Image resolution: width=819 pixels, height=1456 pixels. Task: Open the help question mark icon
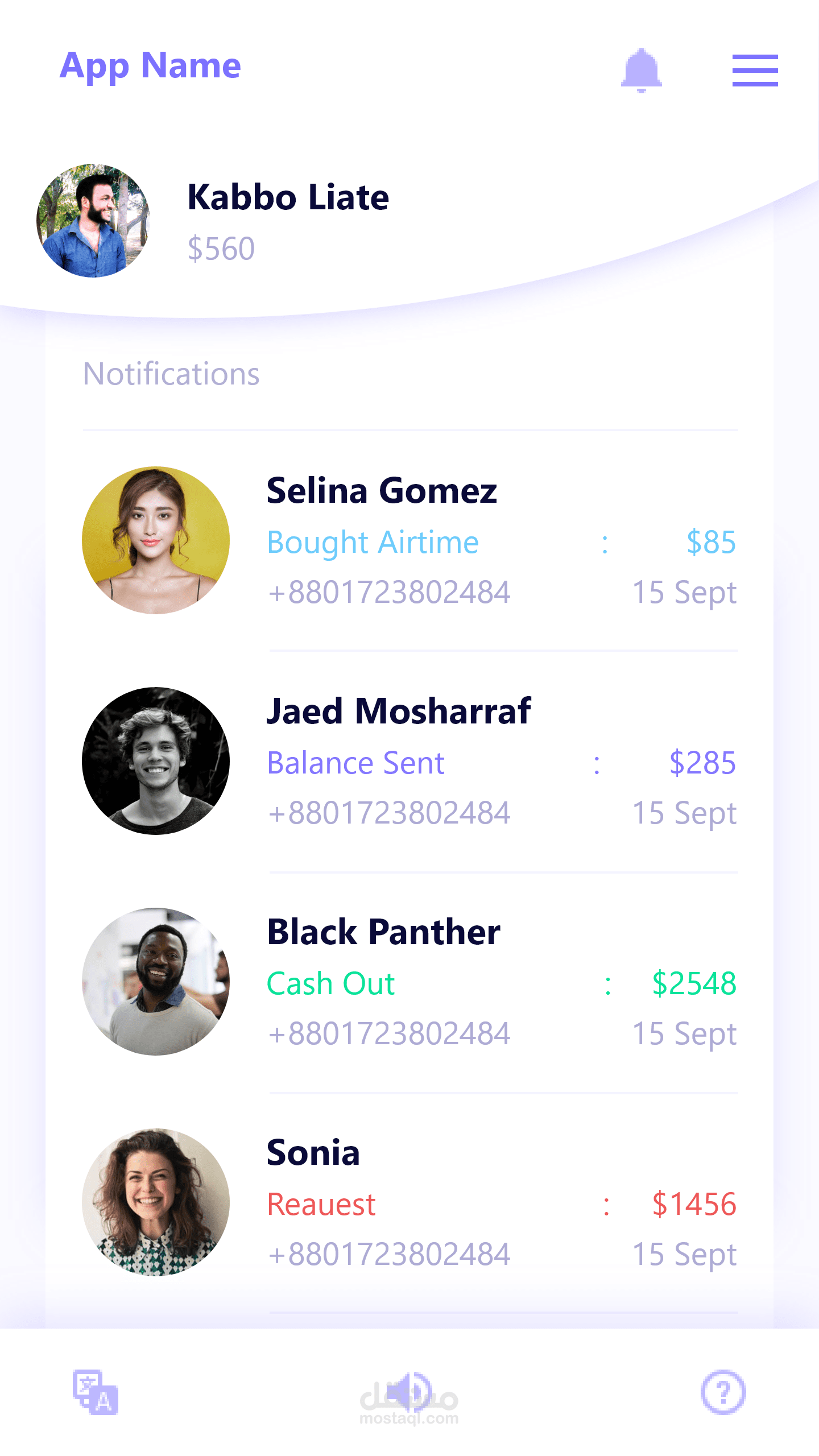(x=723, y=1392)
